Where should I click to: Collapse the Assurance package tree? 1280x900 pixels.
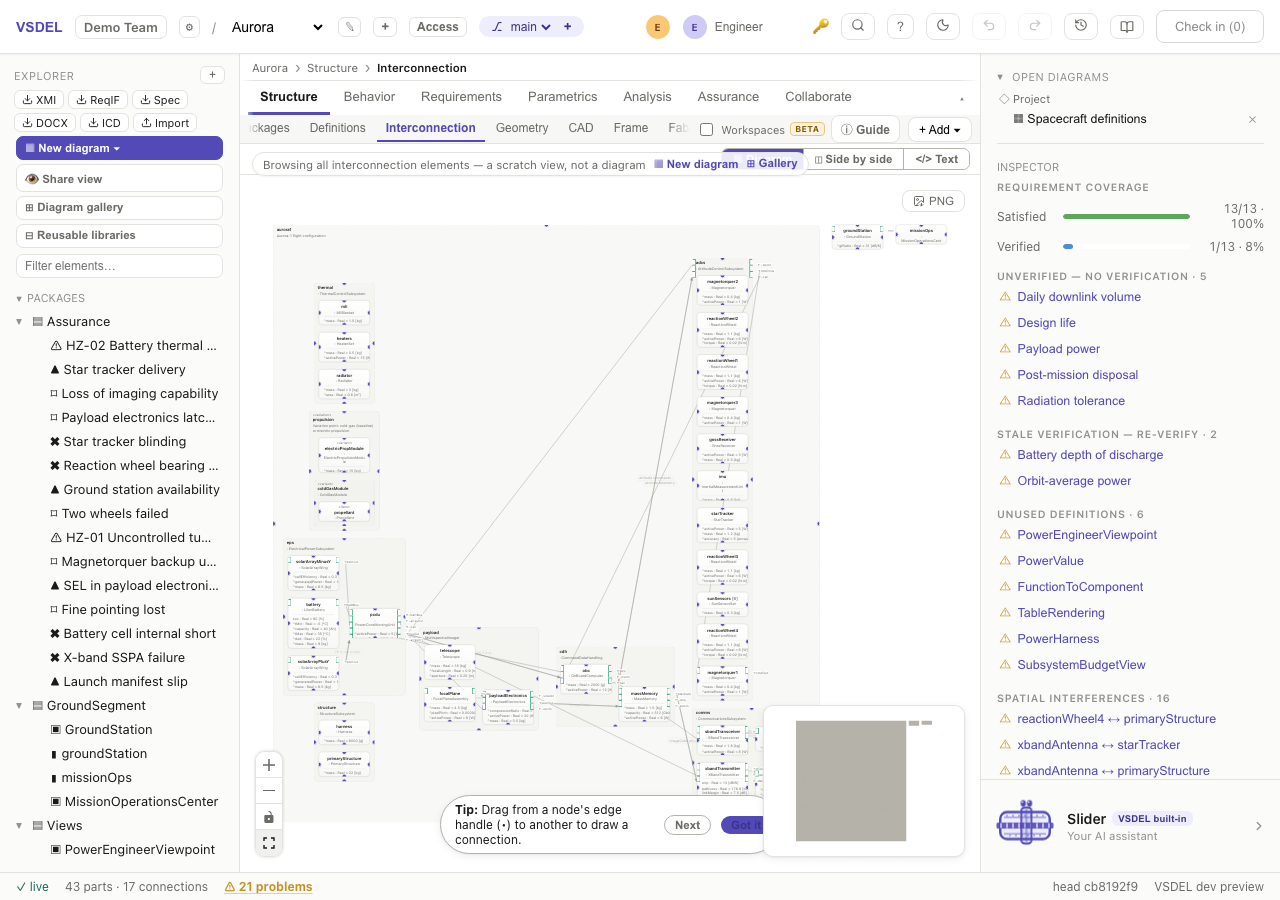pyautogui.click(x=19, y=322)
